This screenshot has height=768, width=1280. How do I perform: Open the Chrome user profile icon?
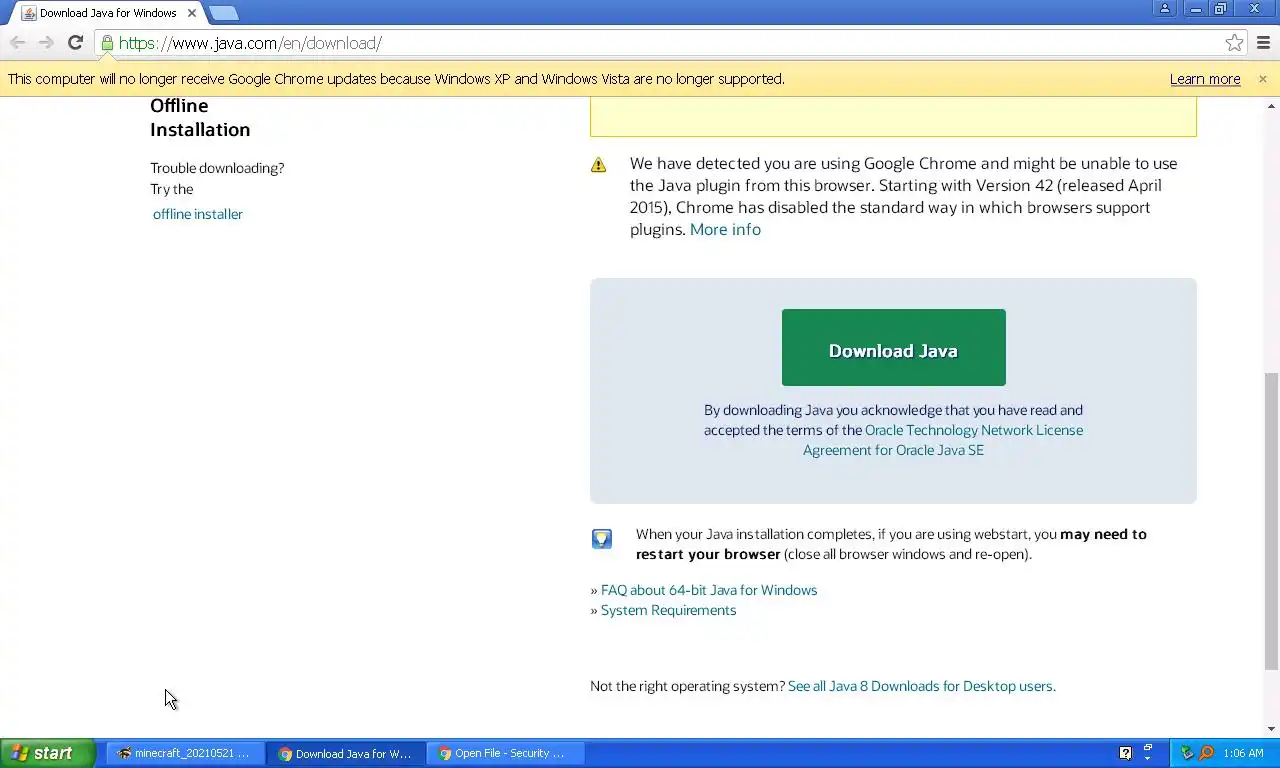tap(1164, 9)
